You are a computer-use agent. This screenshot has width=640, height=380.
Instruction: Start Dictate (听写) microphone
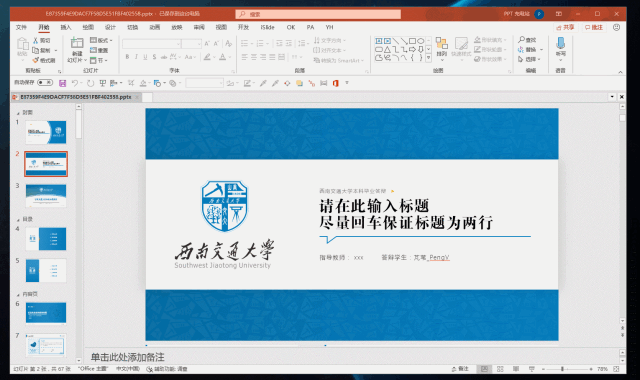(561, 47)
